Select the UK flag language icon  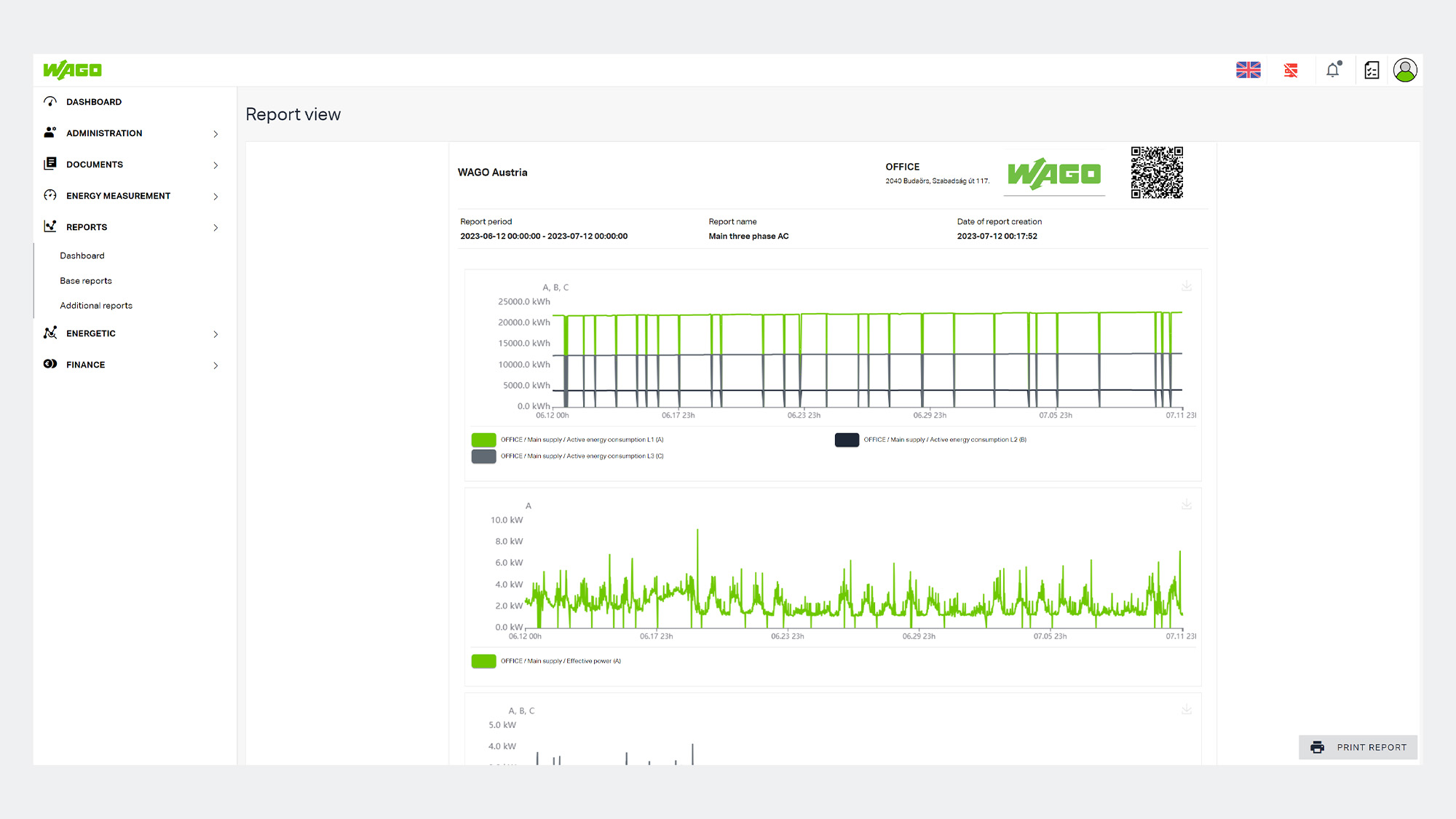[x=1248, y=70]
